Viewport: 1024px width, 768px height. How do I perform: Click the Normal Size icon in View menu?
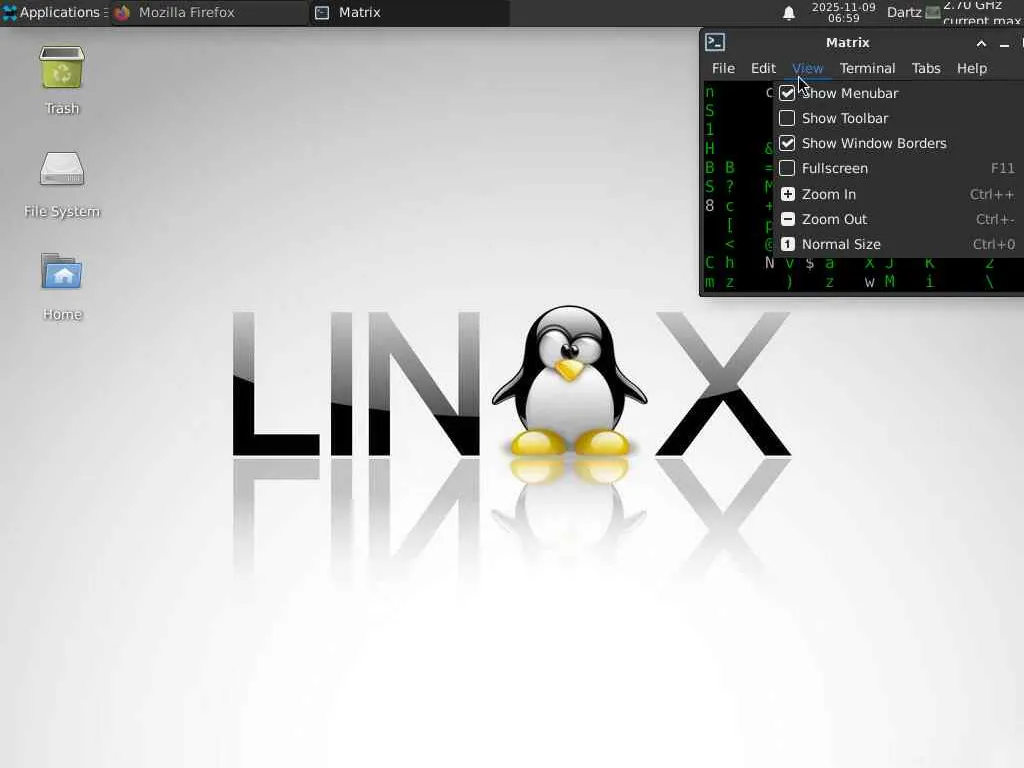788,244
